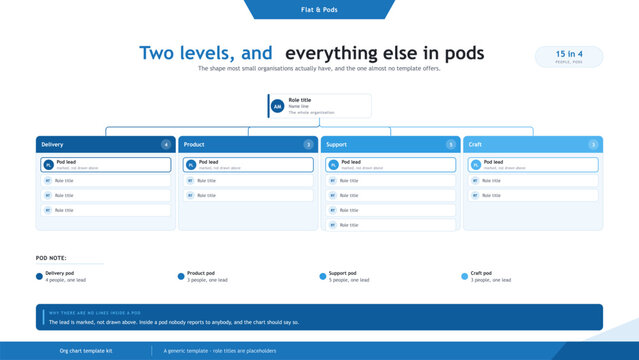This screenshot has height=360, width=639.
Task: Click 'WHY THERE ARE NO LINES INSIDE A POD'
Action: (x=95, y=313)
